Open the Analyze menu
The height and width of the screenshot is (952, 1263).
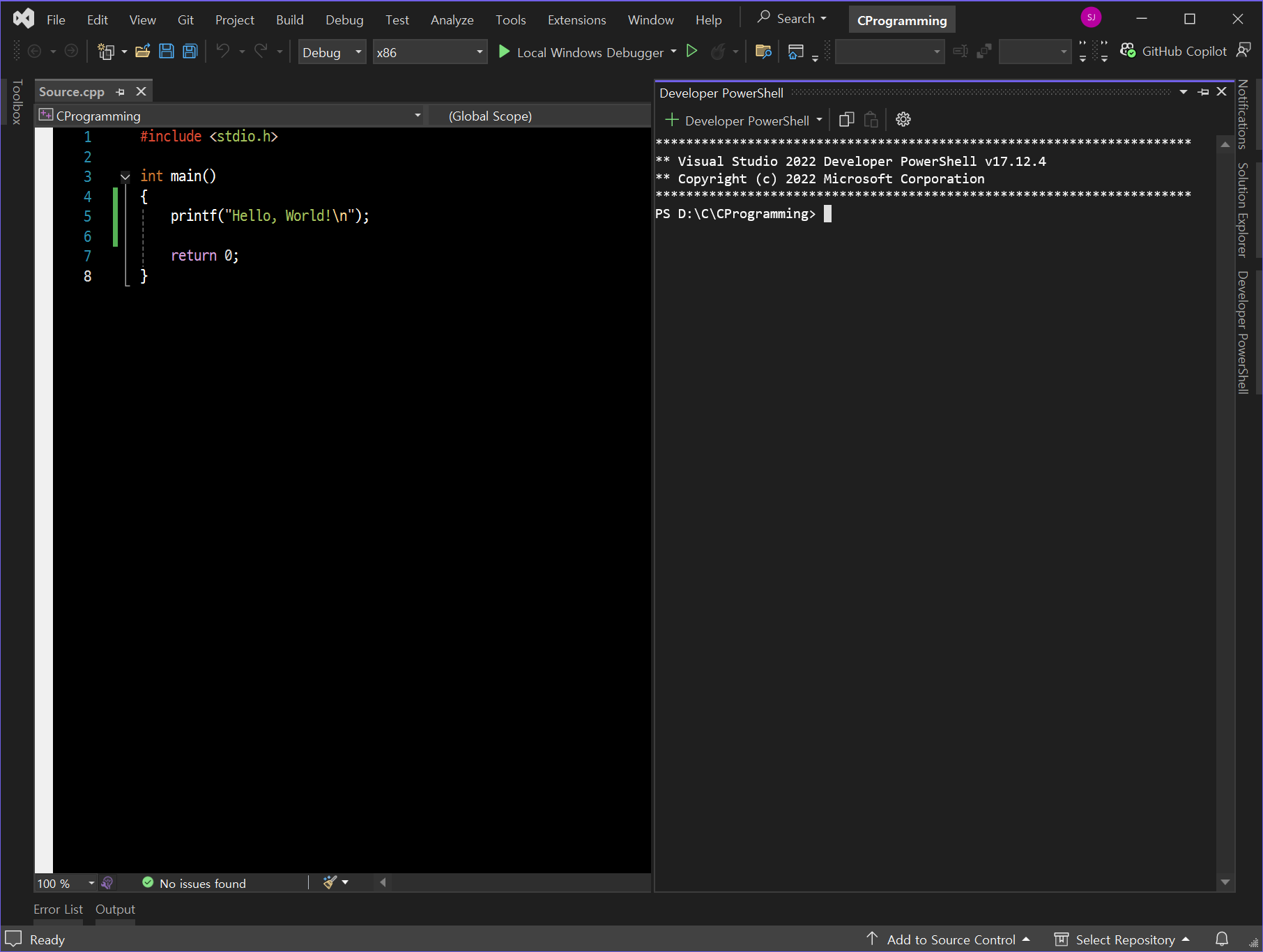(x=452, y=20)
